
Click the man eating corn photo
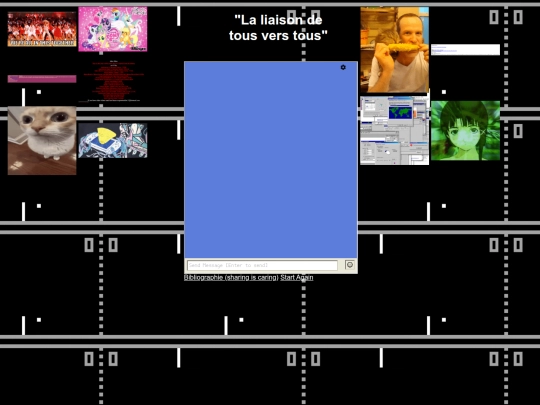click(395, 50)
